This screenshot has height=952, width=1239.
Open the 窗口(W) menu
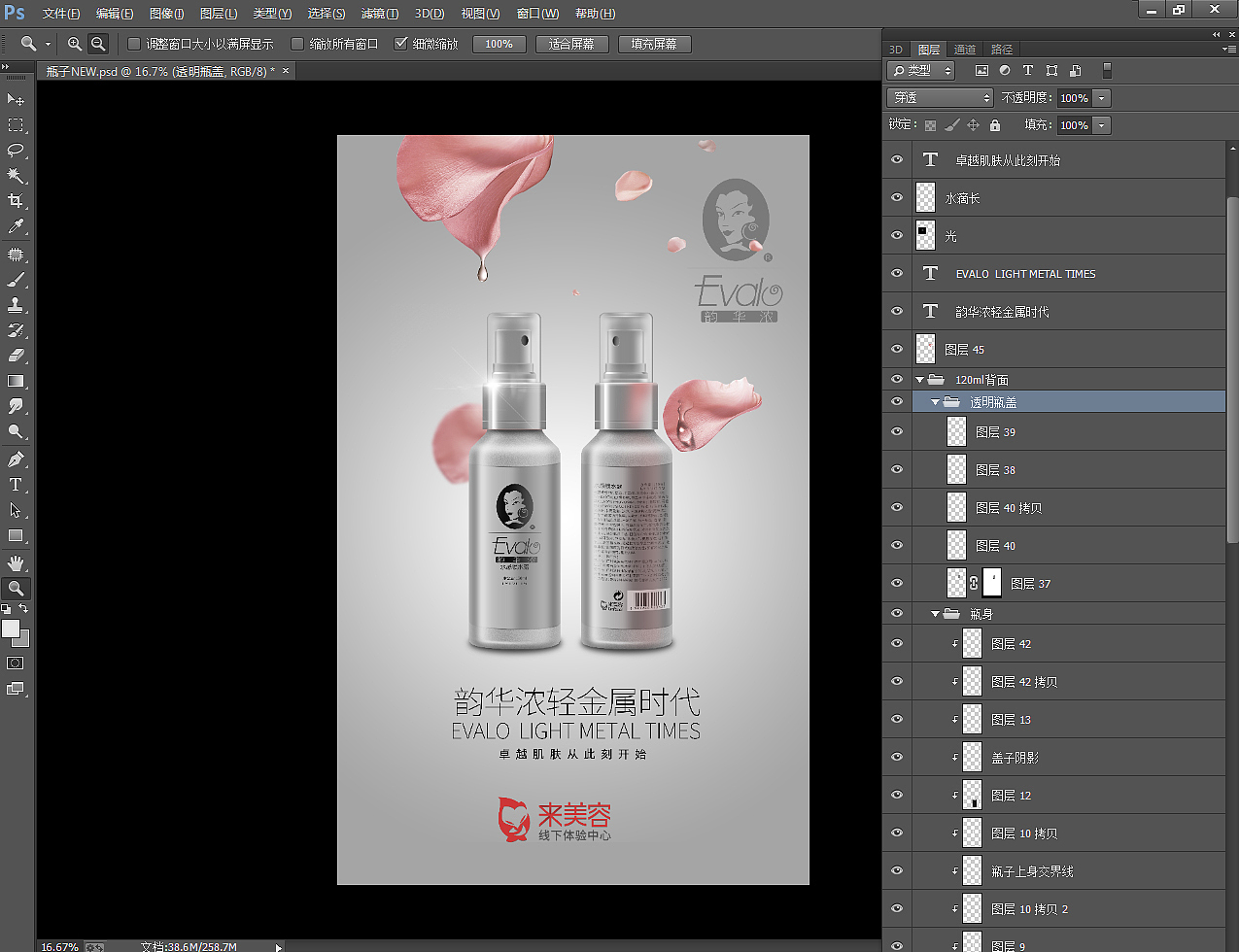[537, 14]
